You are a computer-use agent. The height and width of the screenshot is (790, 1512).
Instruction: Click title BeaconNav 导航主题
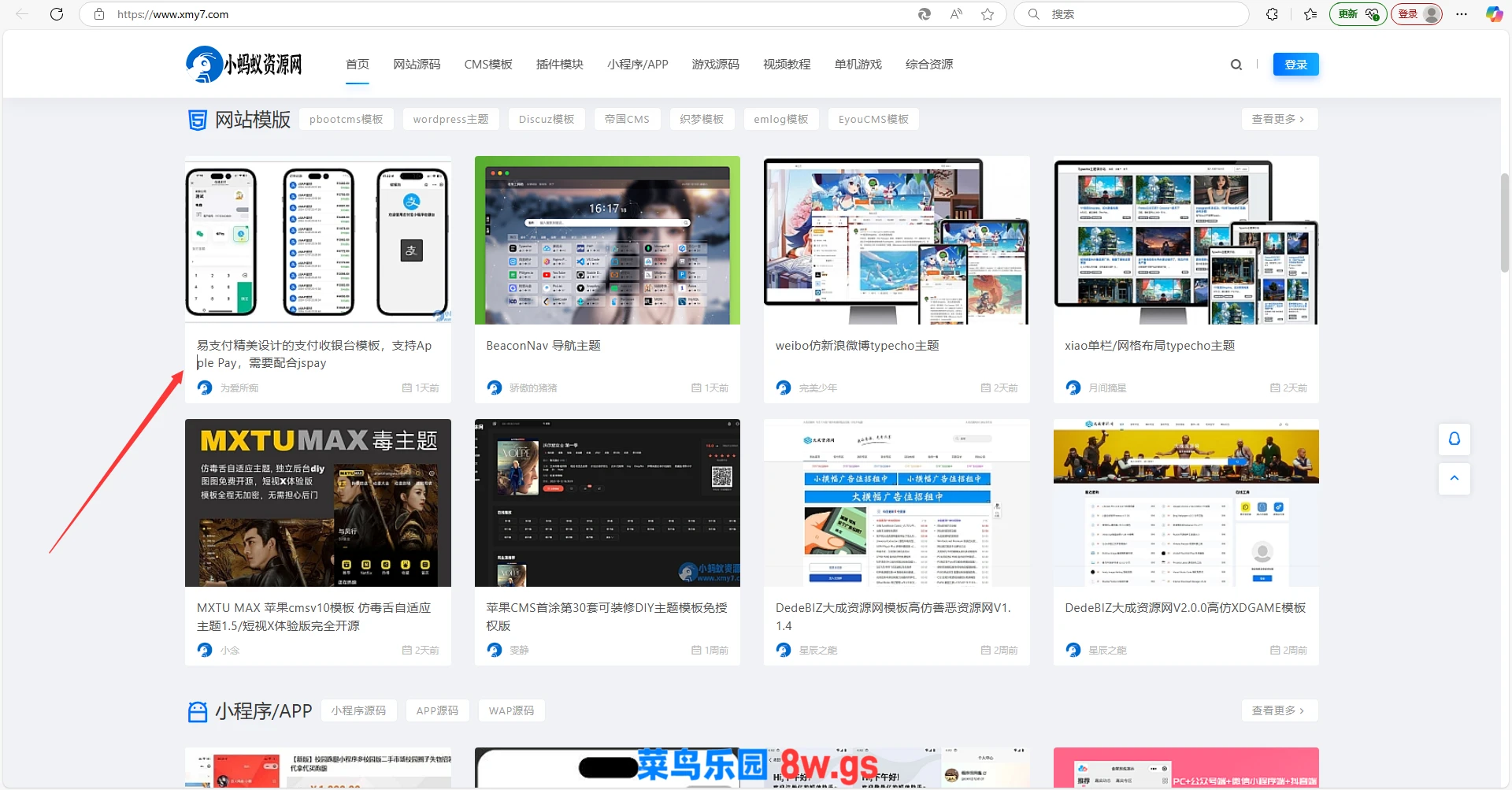543,346
